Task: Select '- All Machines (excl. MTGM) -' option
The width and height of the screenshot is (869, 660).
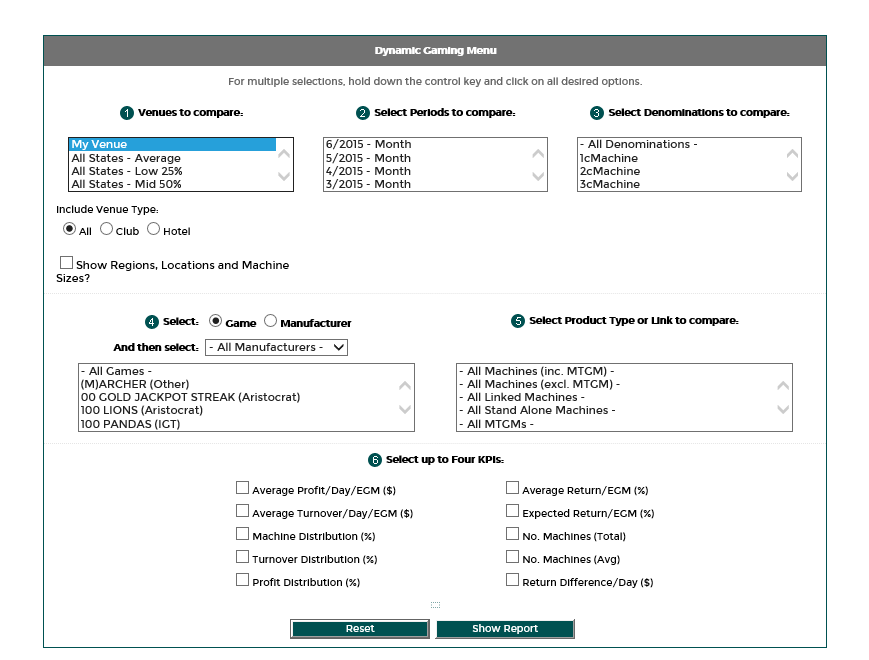Action: pos(616,384)
